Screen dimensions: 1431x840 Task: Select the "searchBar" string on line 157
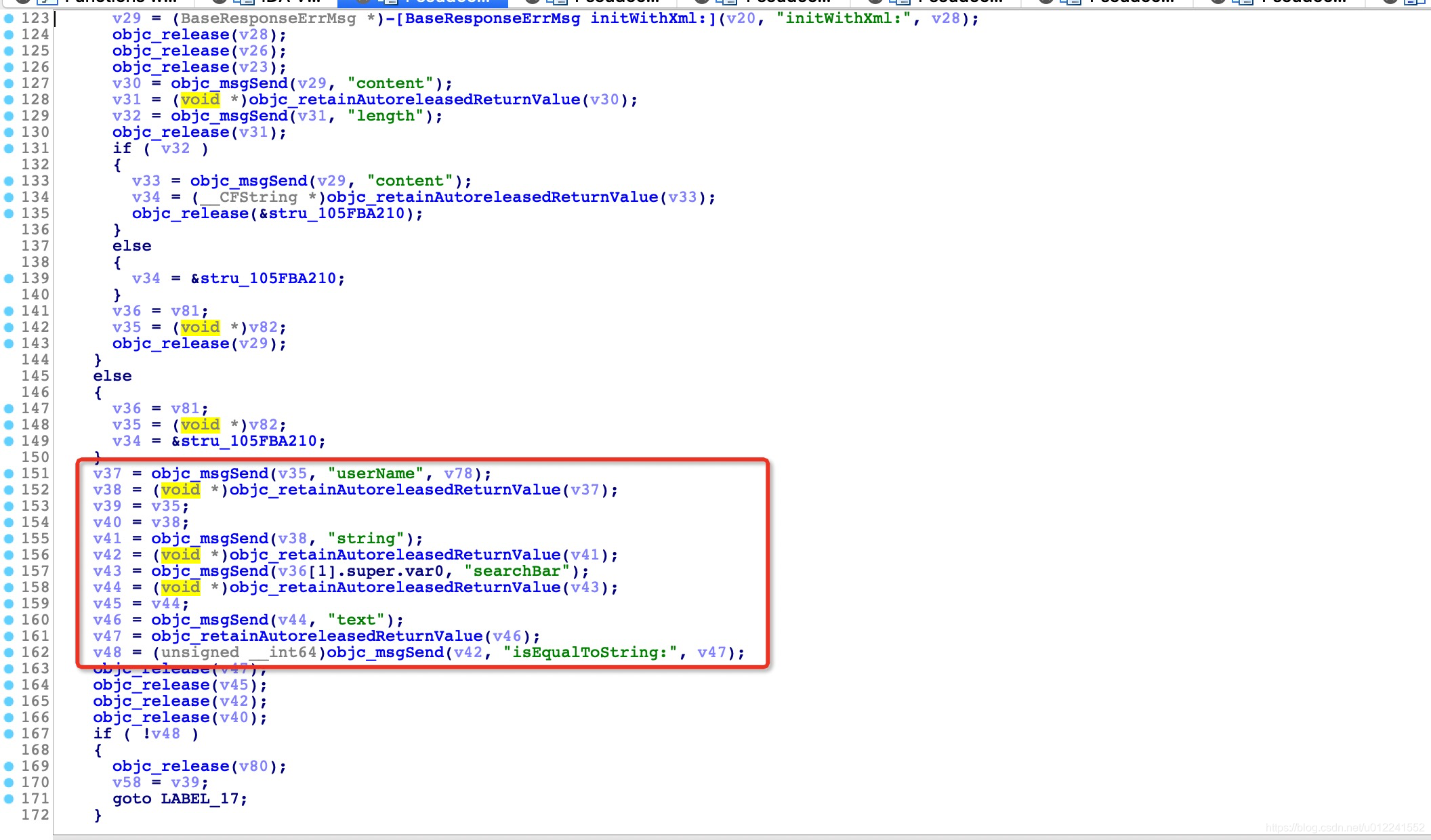pos(517,571)
